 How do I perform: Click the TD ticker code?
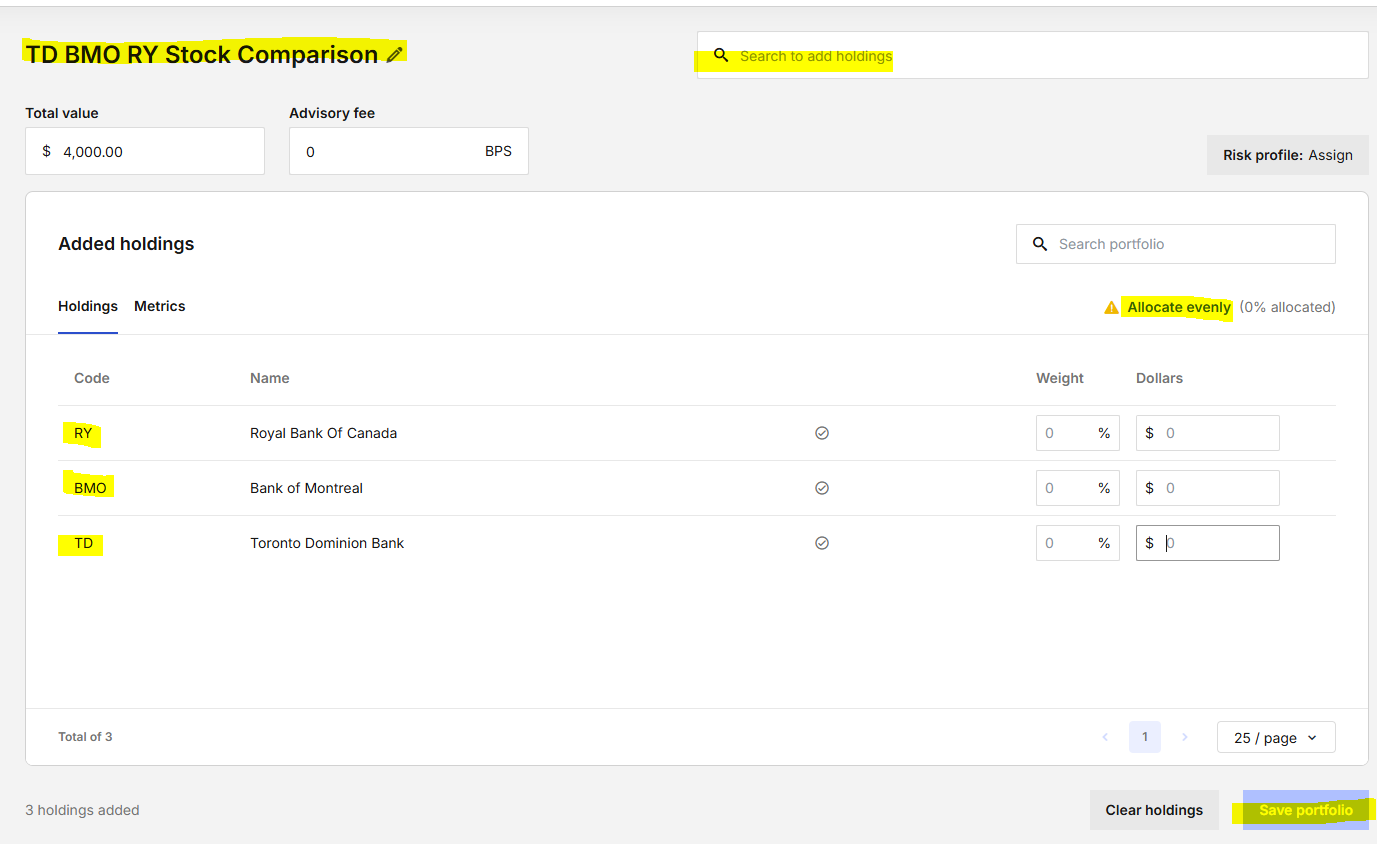(84, 543)
